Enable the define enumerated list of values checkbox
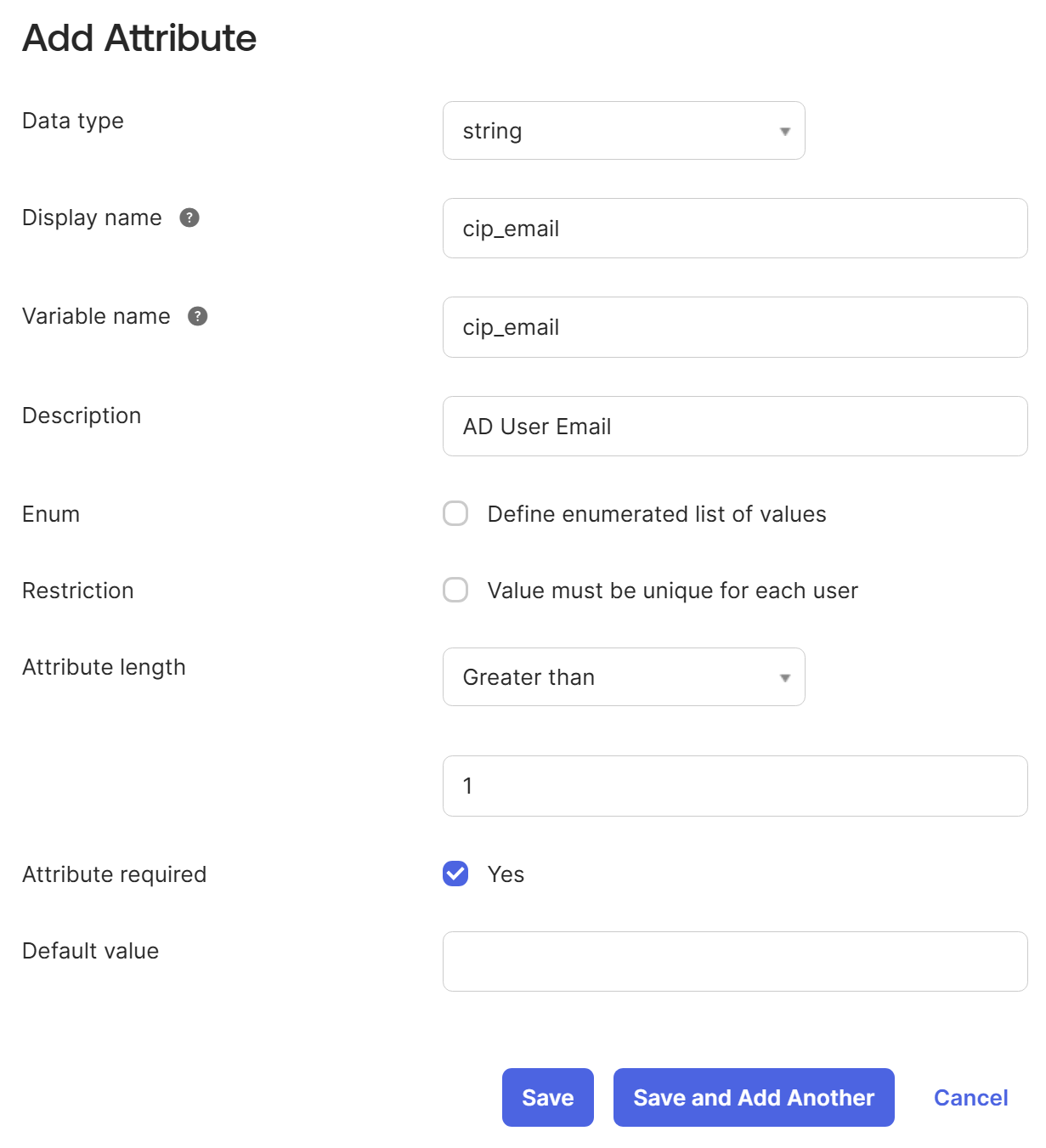 point(455,513)
